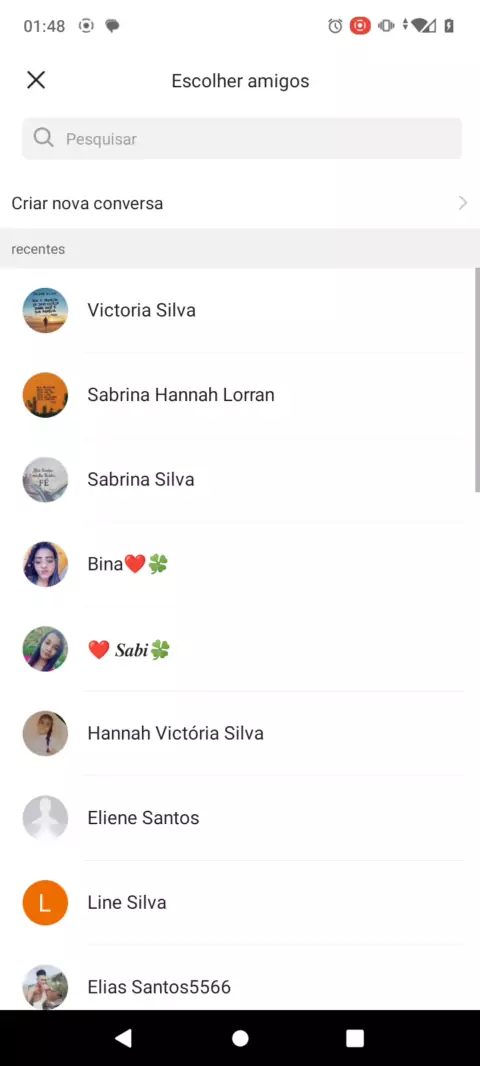Tap the search magnifier icon

[44, 139]
